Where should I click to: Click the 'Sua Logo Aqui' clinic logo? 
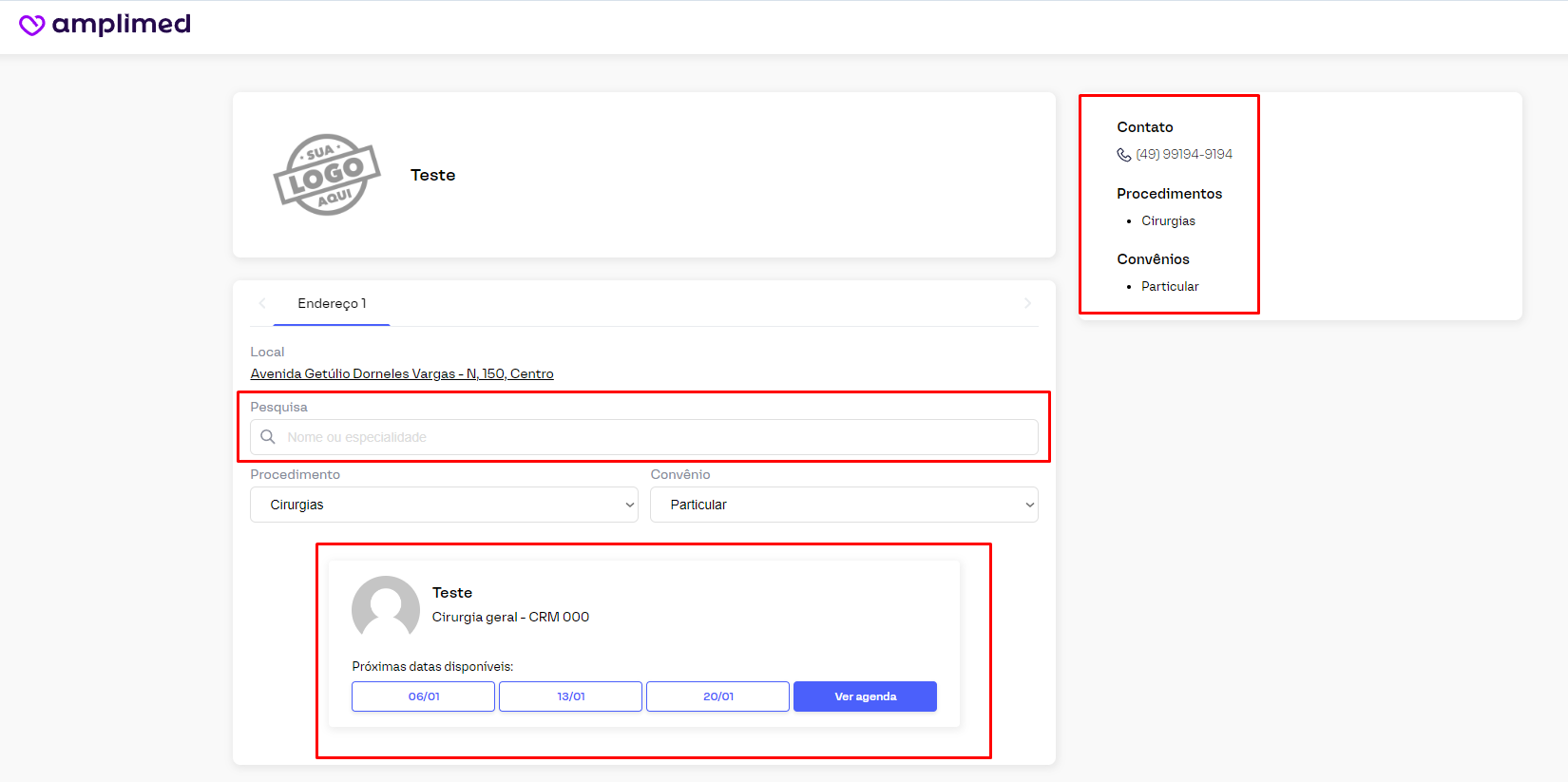pos(327,175)
